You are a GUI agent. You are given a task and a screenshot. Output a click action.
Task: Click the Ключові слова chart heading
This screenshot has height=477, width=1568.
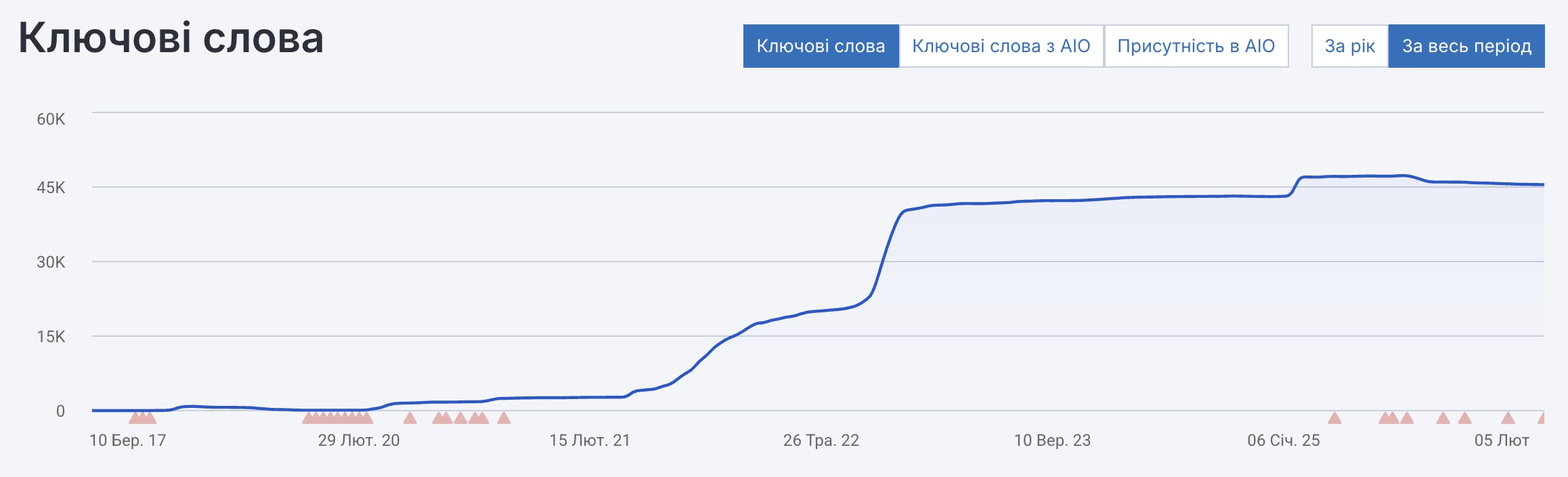pos(171,38)
